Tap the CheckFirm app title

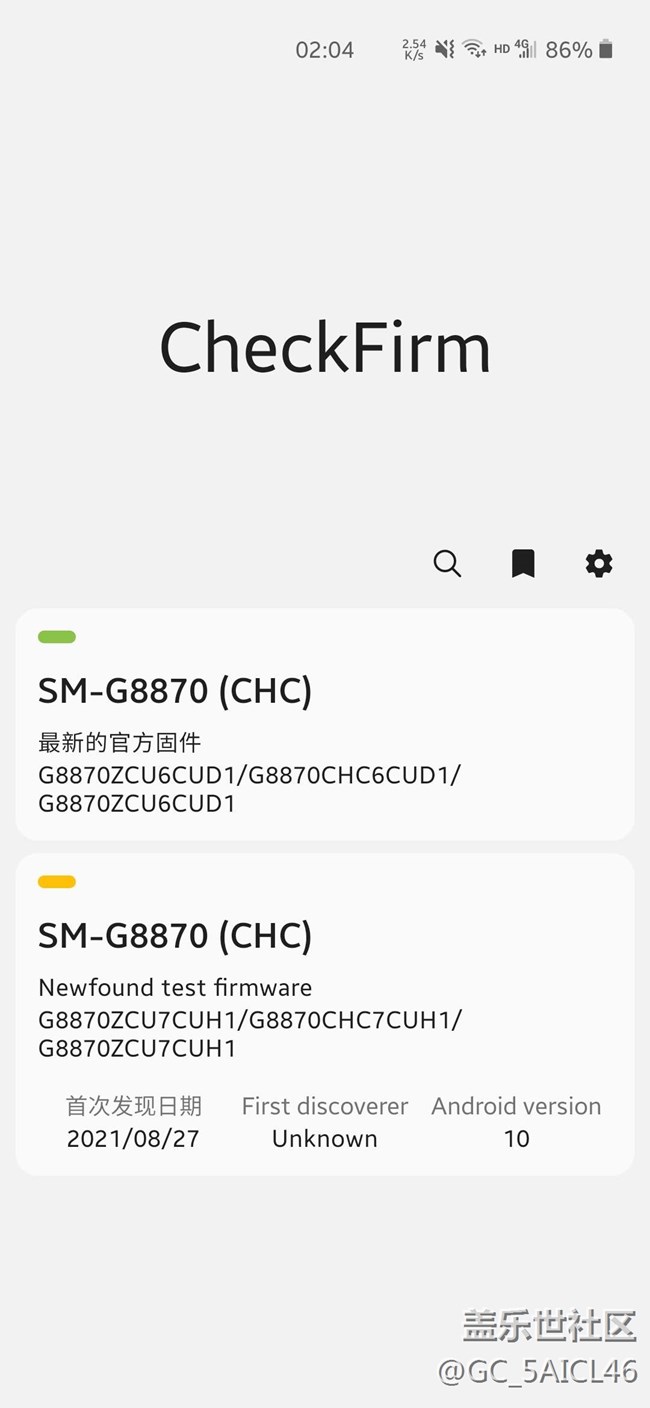coord(325,348)
